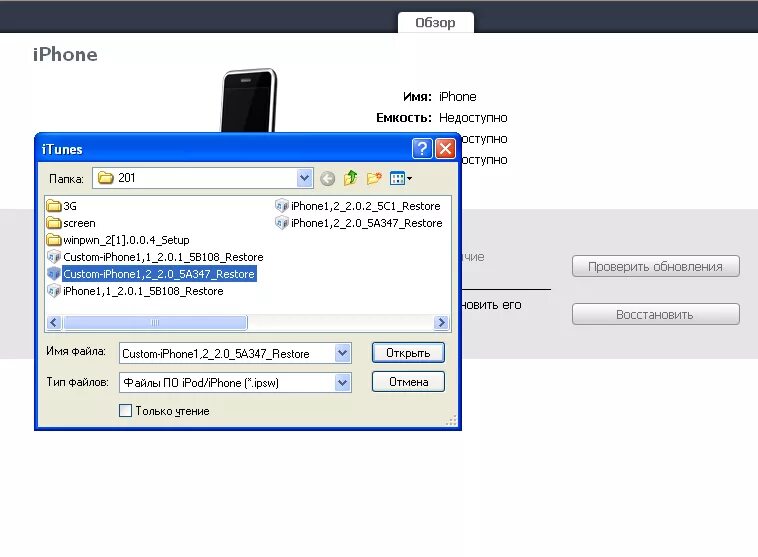Screen dimensions: 758x557
Task: Click icon of iPhone1,1_2.0.1_5B108_Restore file
Action: click(x=54, y=291)
